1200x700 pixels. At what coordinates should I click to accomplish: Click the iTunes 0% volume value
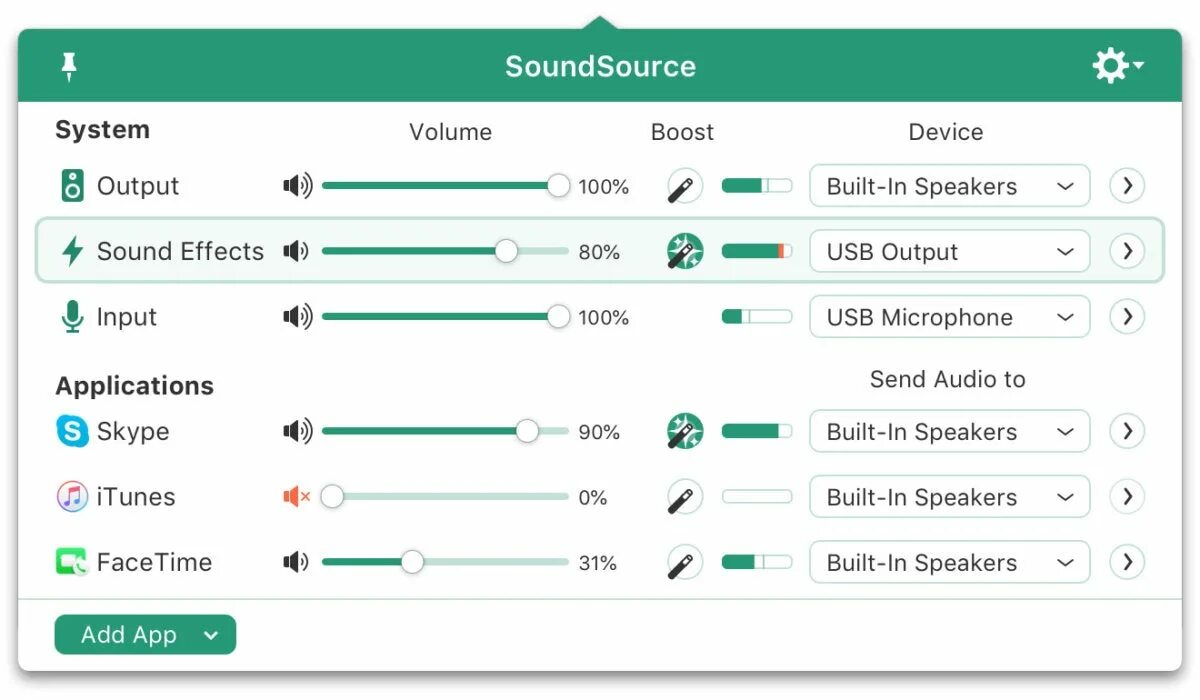pyautogui.click(x=593, y=498)
